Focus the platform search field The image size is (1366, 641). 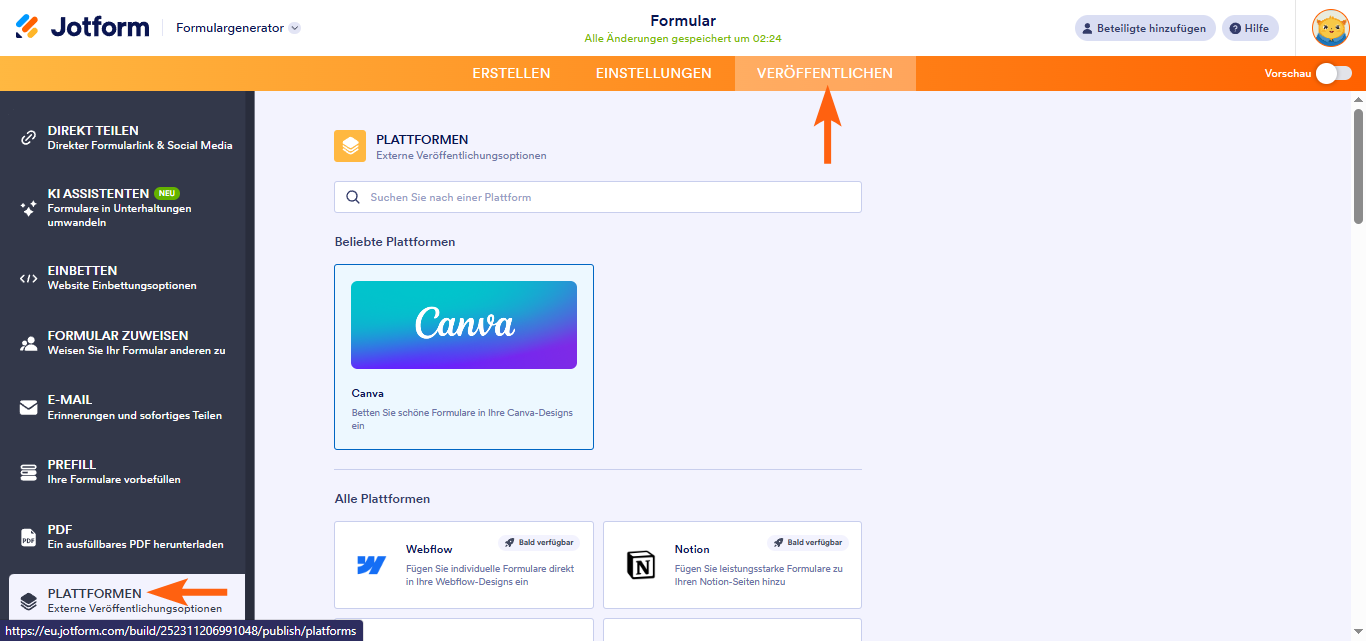tap(597, 197)
